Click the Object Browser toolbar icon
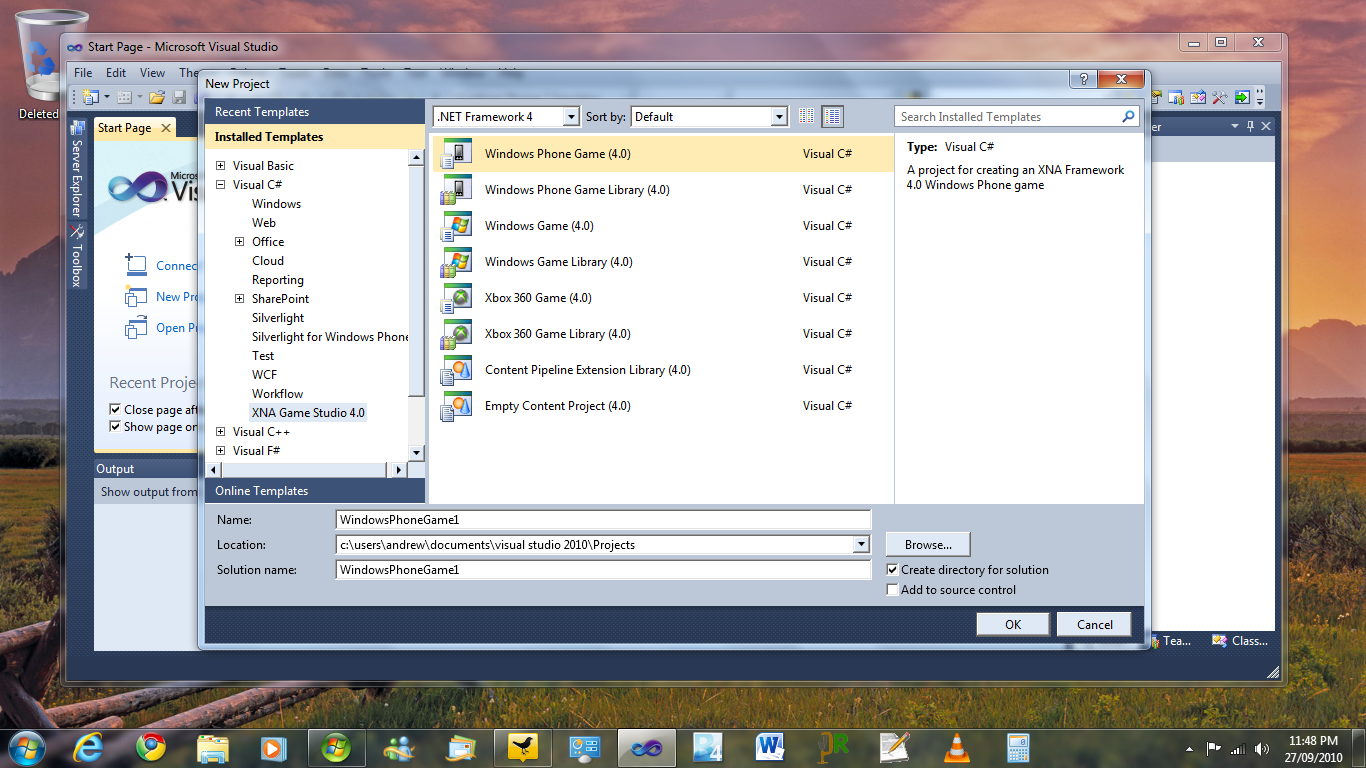The width and height of the screenshot is (1366, 768). pyautogui.click(x=1198, y=97)
